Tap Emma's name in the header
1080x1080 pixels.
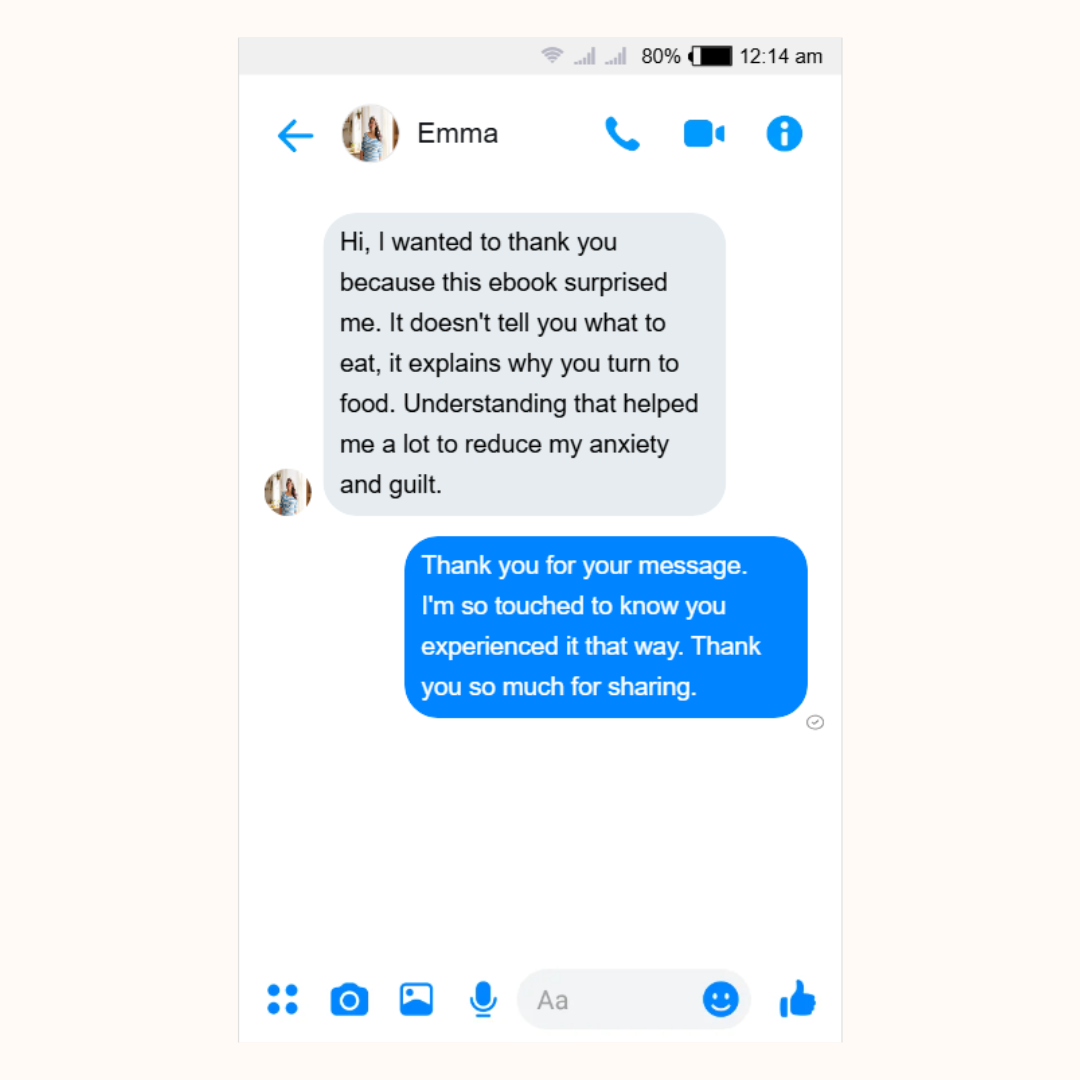(x=457, y=134)
